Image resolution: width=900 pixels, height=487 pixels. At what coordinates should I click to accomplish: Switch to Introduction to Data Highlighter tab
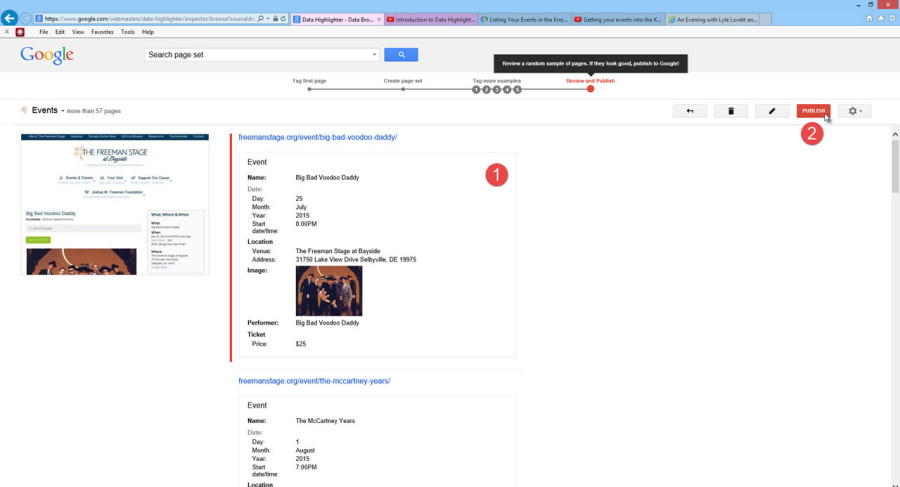pos(431,20)
